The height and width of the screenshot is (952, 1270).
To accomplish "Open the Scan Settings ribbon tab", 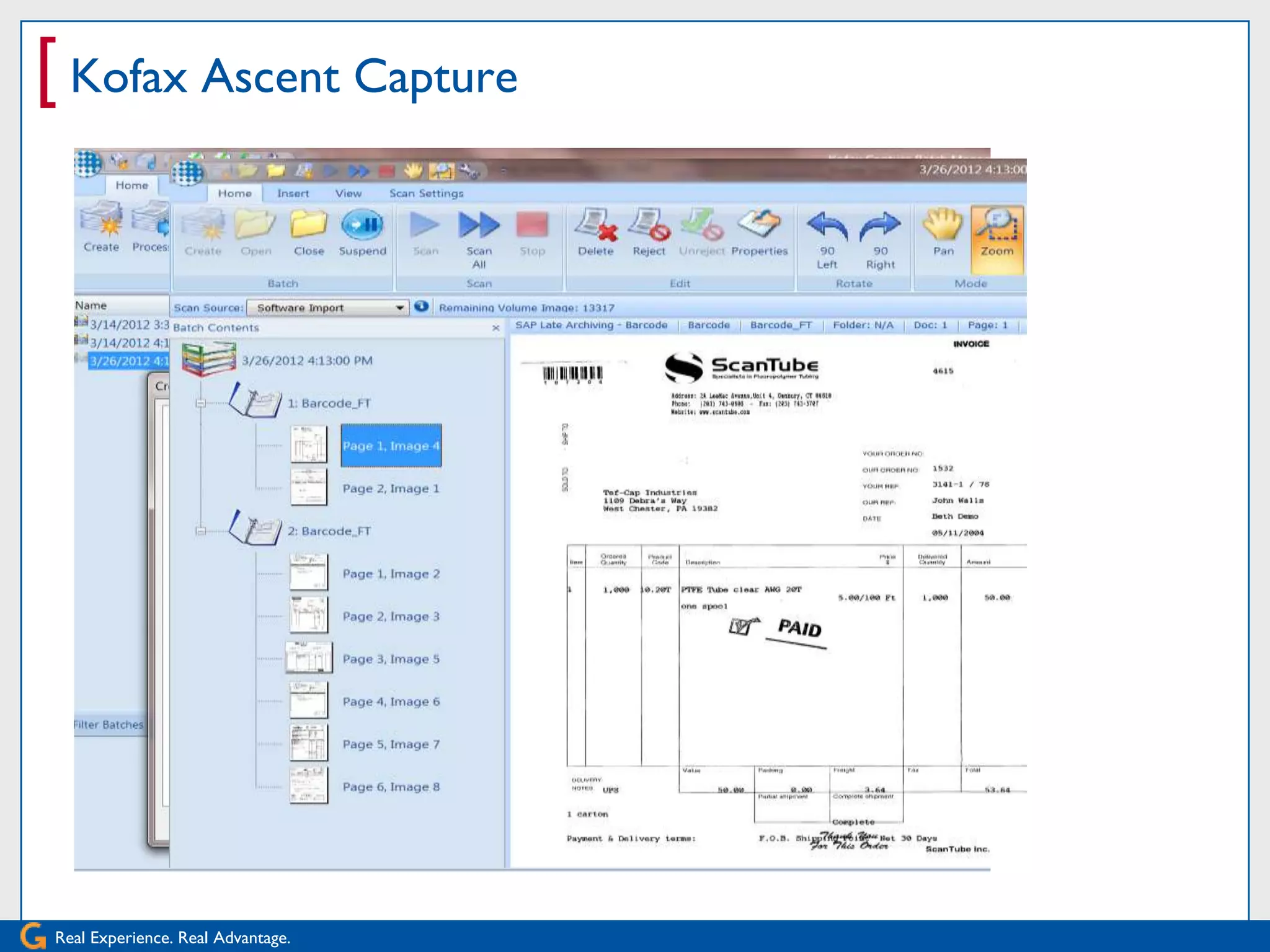I will click(427, 193).
